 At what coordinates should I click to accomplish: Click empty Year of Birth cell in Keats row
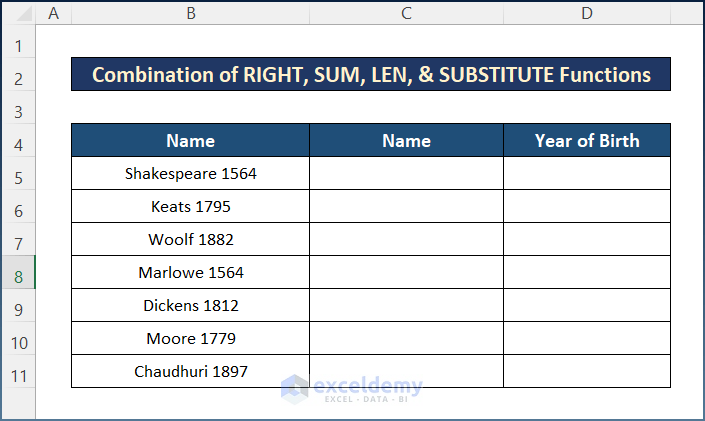(586, 206)
